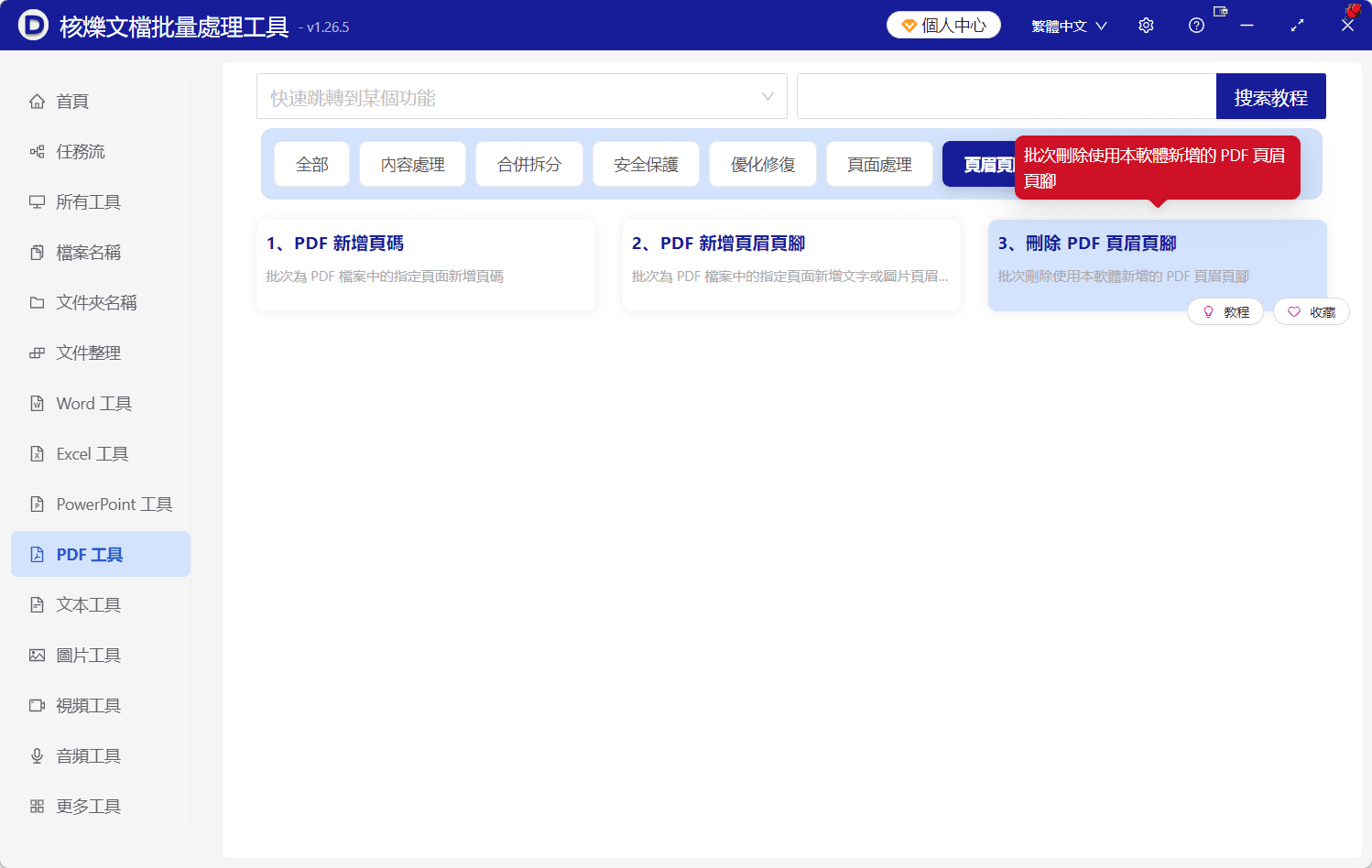Click the 圖片工具 image icon
This screenshot has width=1372, height=868.
(37, 655)
